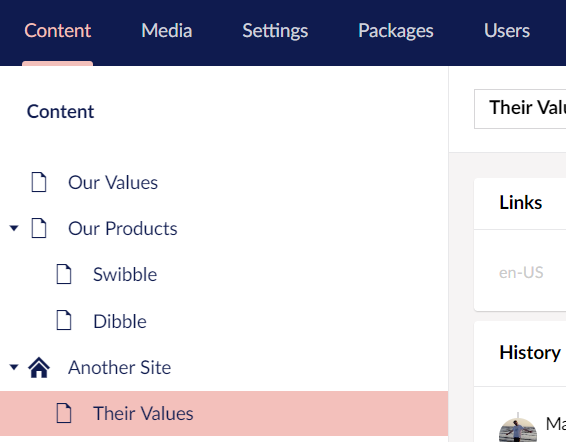The image size is (566, 442).
Task: Click the Their Values name input field
Action: [x=520, y=109]
